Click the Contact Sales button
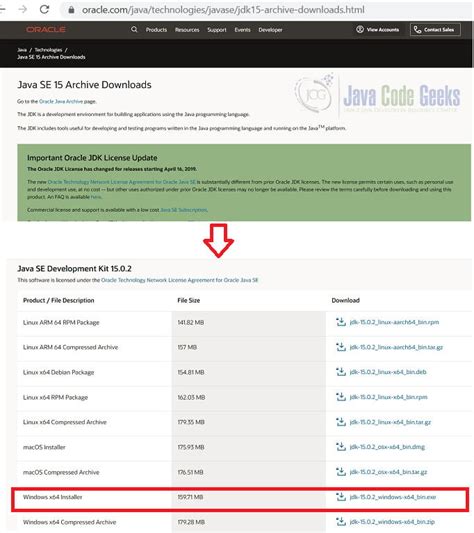The image size is (474, 533). (x=435, y=30)
